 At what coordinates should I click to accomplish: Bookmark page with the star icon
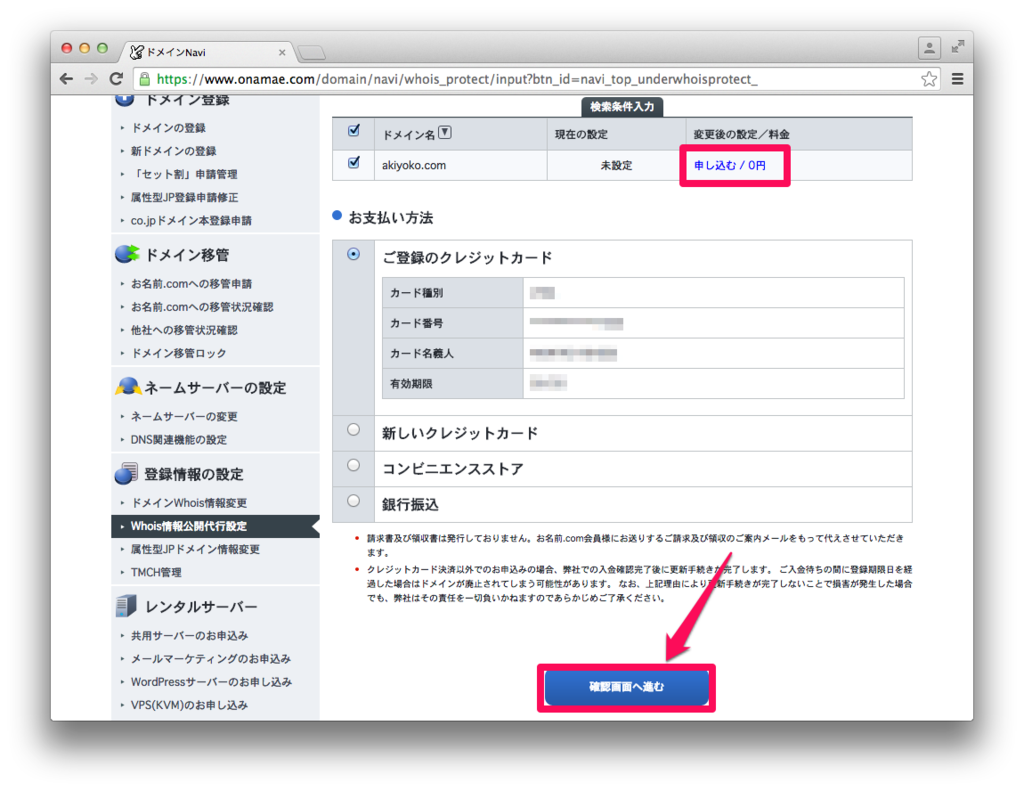pyautogui.click(x=929, y=79)
